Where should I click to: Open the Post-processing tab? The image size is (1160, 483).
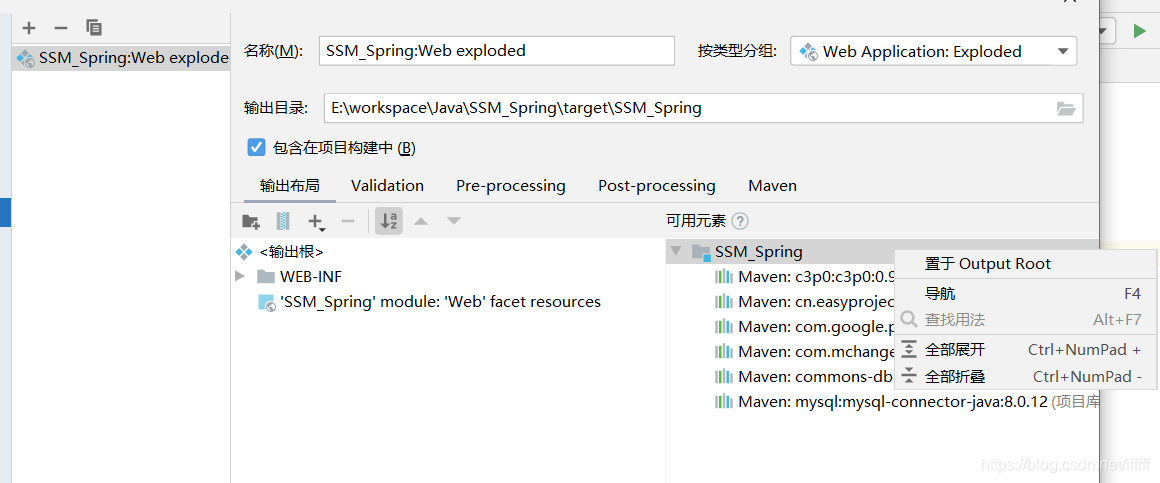coord(656,185)
